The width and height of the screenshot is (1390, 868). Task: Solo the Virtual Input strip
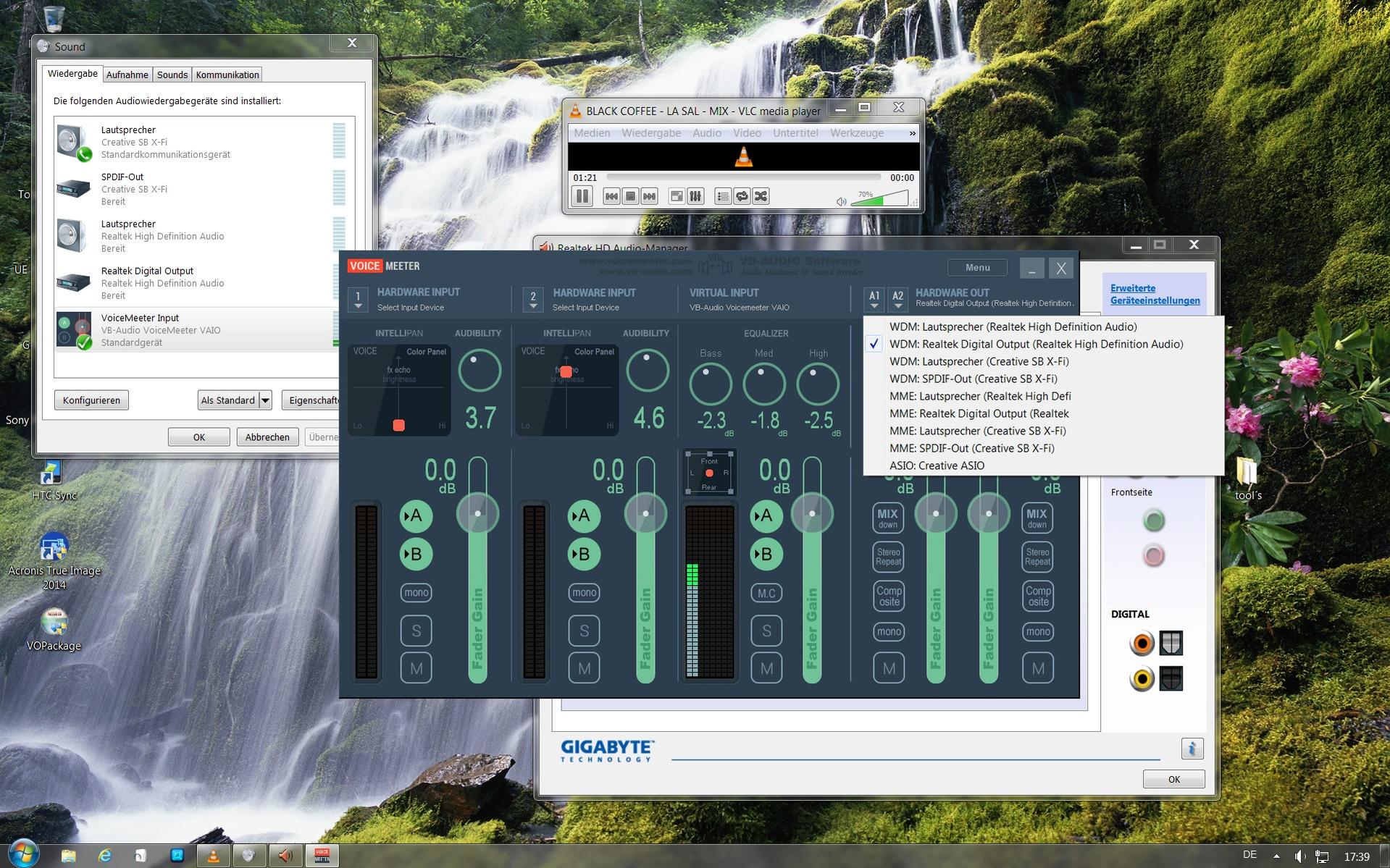(x=766, y=631)
